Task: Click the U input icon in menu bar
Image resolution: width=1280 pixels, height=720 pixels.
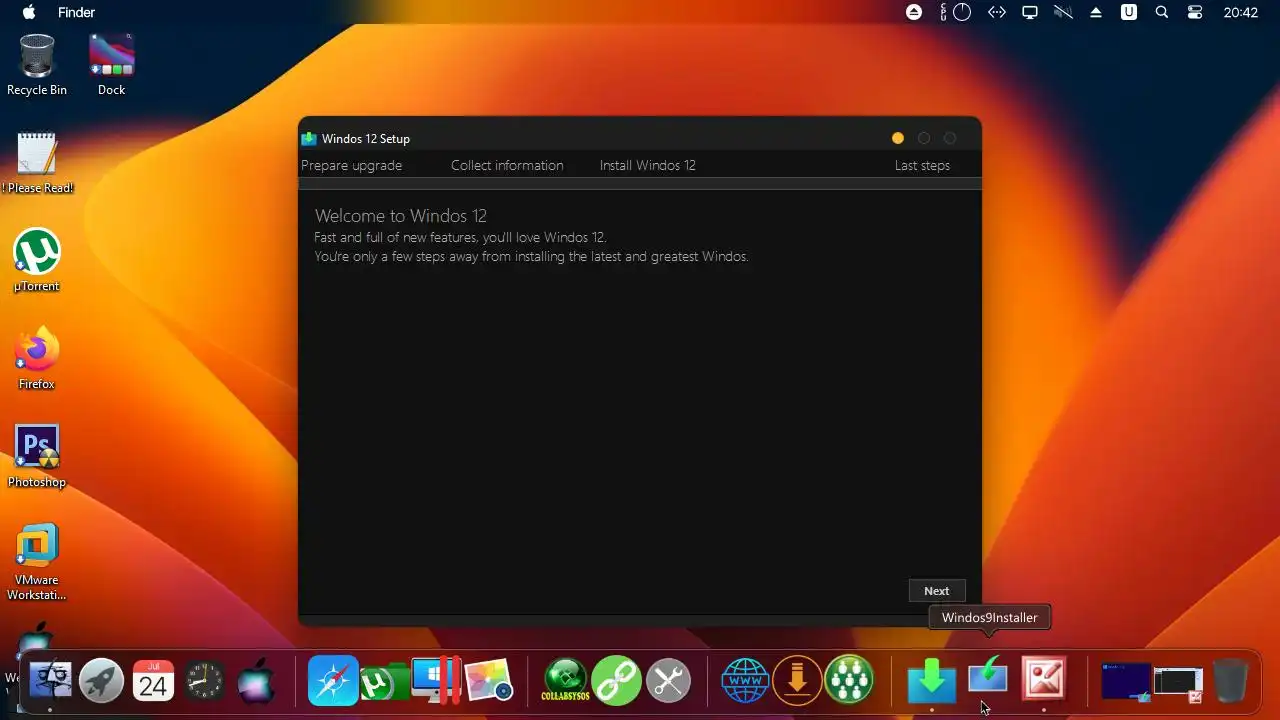Action: (1129, 12)
